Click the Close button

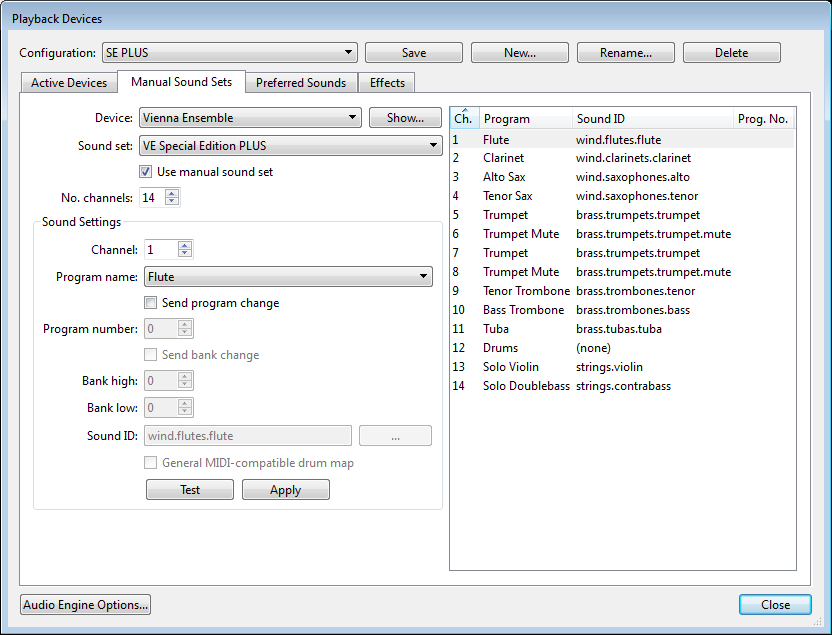775,605
